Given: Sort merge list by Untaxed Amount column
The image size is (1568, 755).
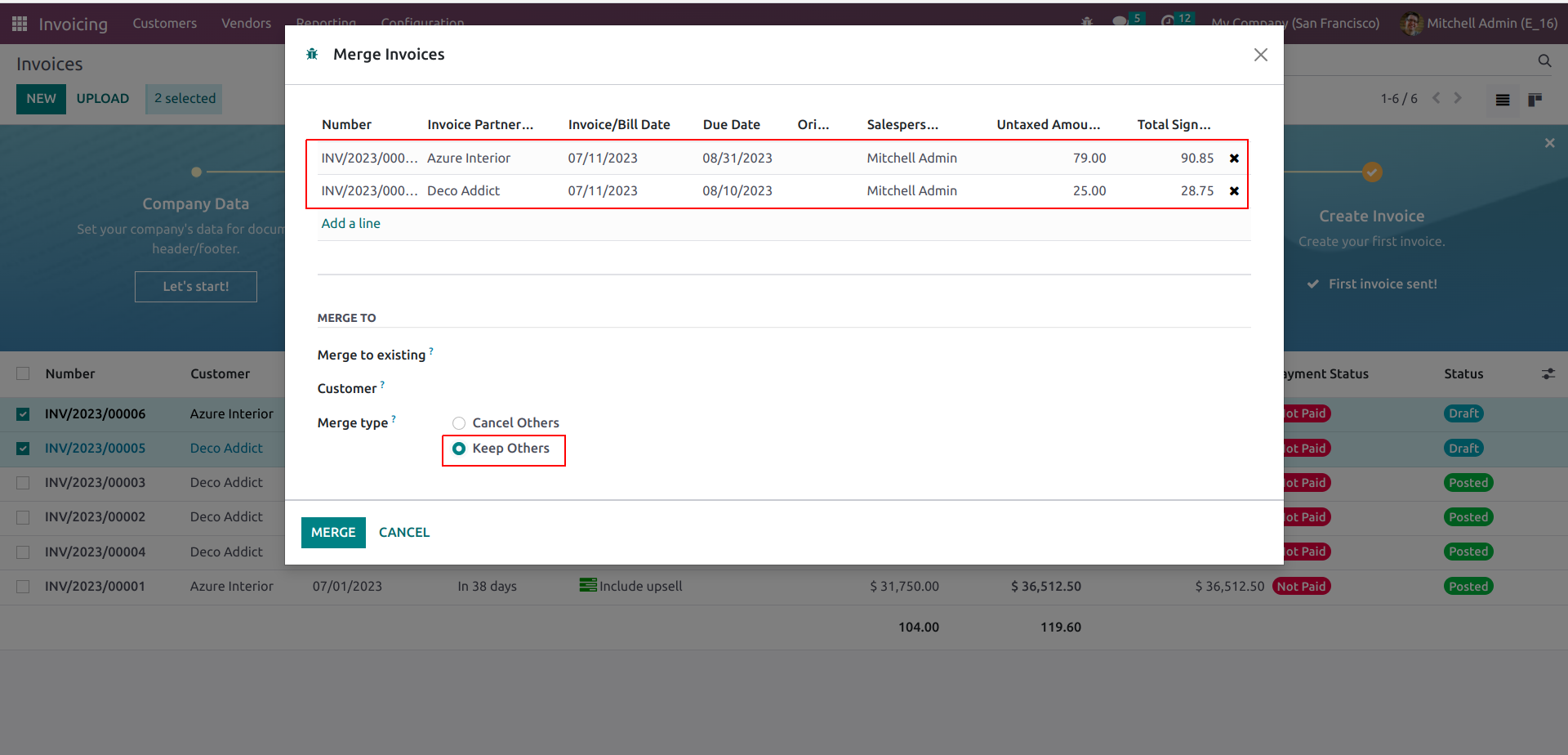Looking at the screenshot, I should click(1049, 124).
